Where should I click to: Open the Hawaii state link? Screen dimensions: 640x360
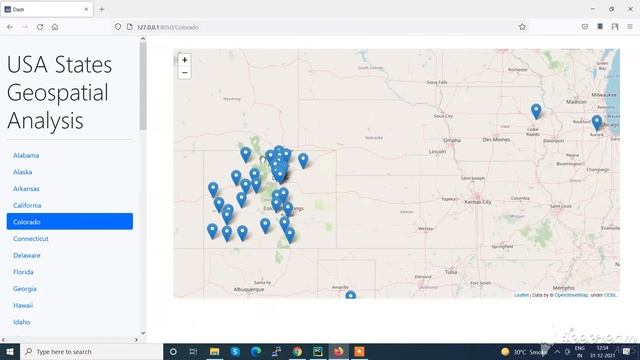23,305
